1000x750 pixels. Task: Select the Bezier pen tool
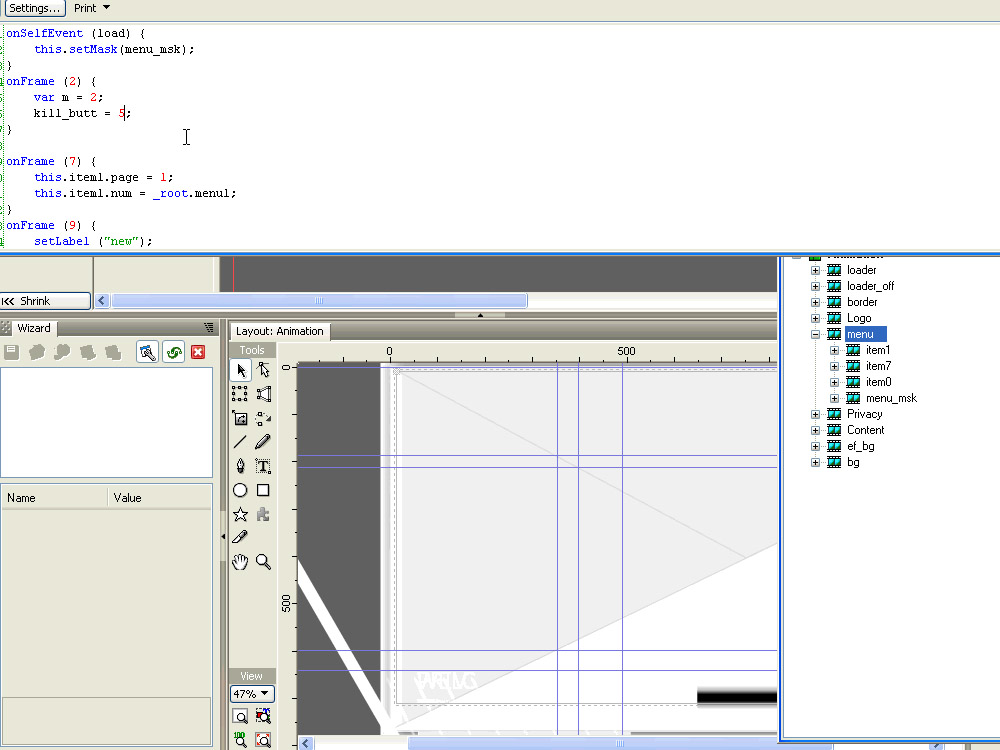(240, 466)
